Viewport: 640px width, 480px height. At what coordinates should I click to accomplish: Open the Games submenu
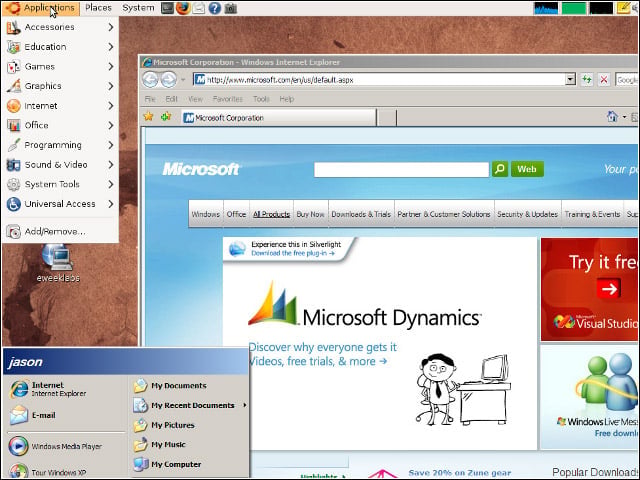tap(60, 67)
